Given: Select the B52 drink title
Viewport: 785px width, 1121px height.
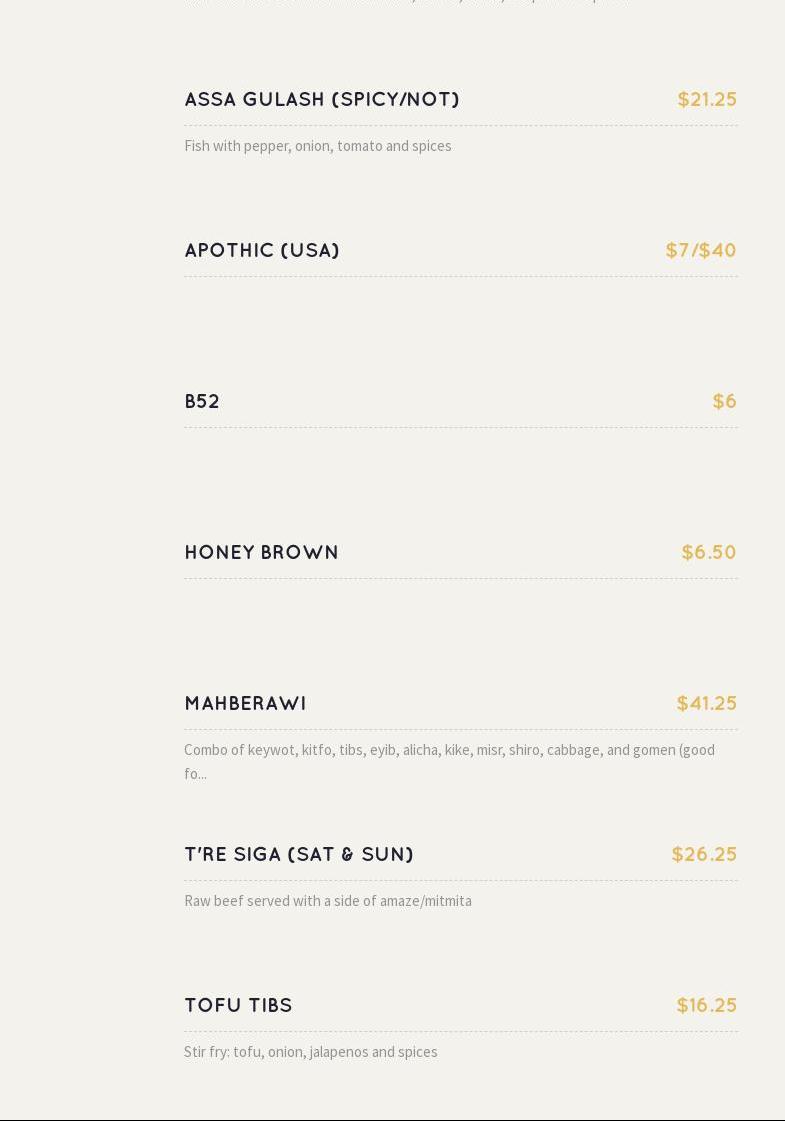Looking at the screenshot, I should (202, 401).
